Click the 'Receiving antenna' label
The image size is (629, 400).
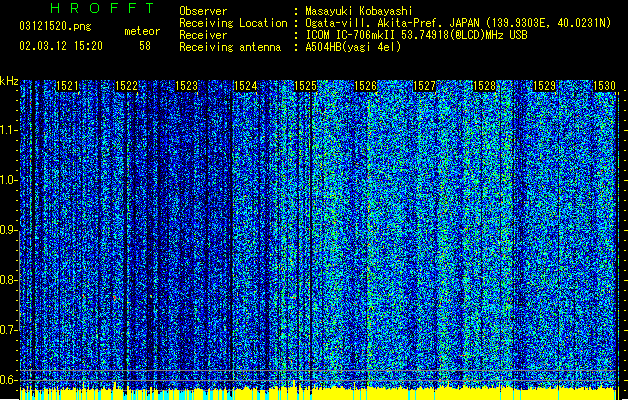tap(230, 47)
